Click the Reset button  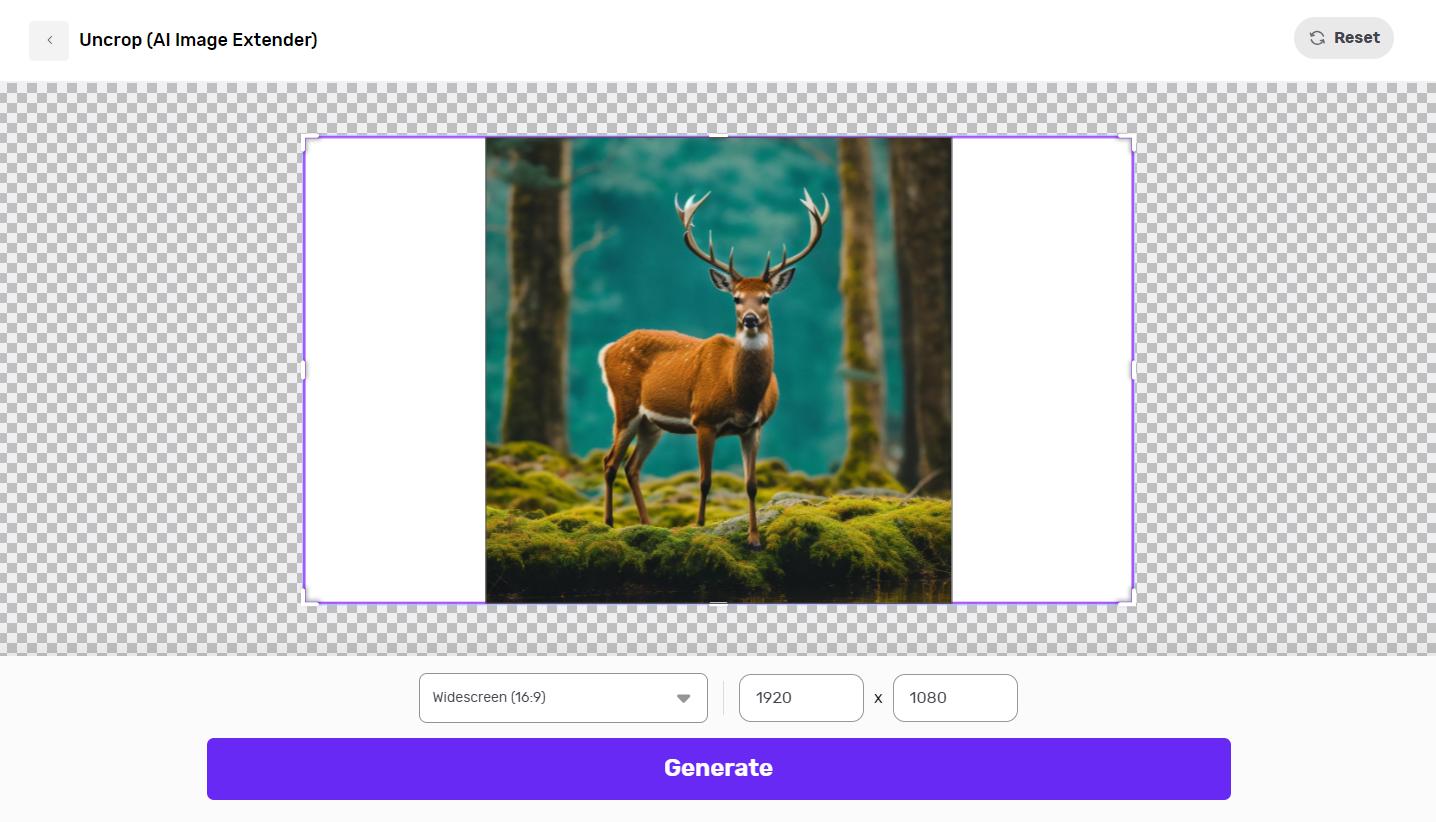tap(1343, 38)
